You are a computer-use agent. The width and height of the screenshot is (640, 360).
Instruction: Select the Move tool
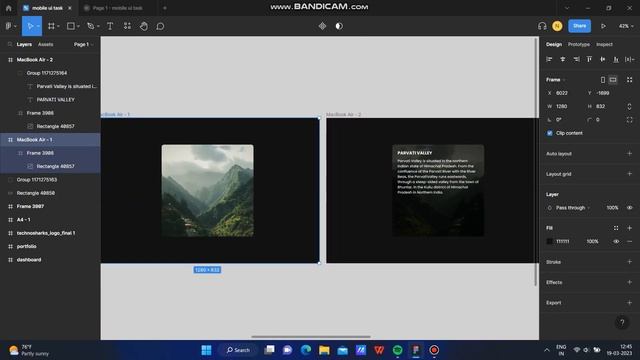[x=30, y=26]
